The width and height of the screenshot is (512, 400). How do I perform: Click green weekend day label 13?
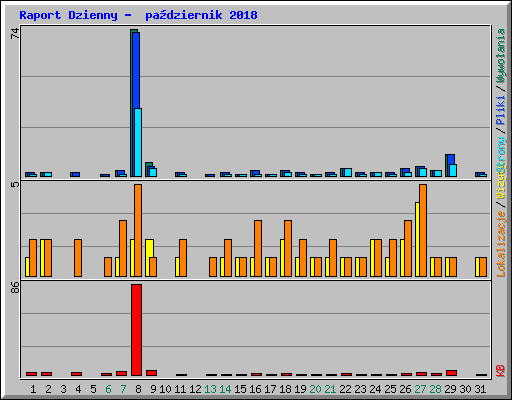click(x=210, y=389)
